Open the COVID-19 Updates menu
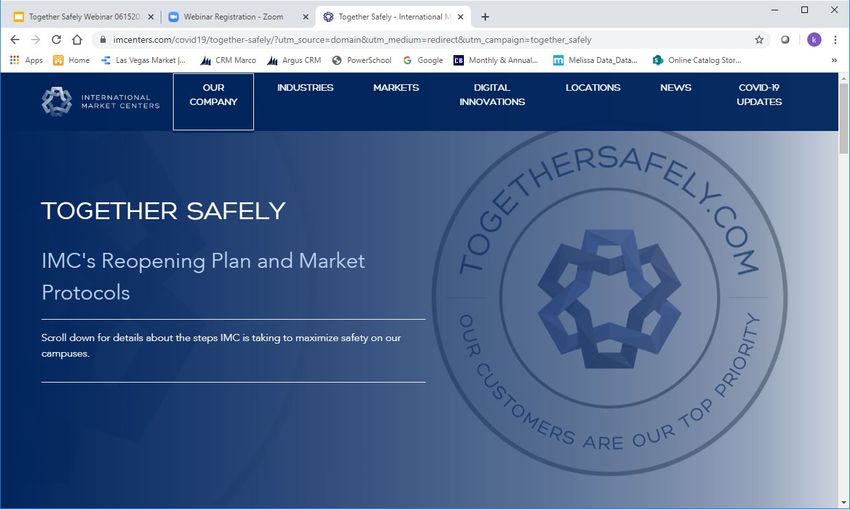 click(759, 94)
